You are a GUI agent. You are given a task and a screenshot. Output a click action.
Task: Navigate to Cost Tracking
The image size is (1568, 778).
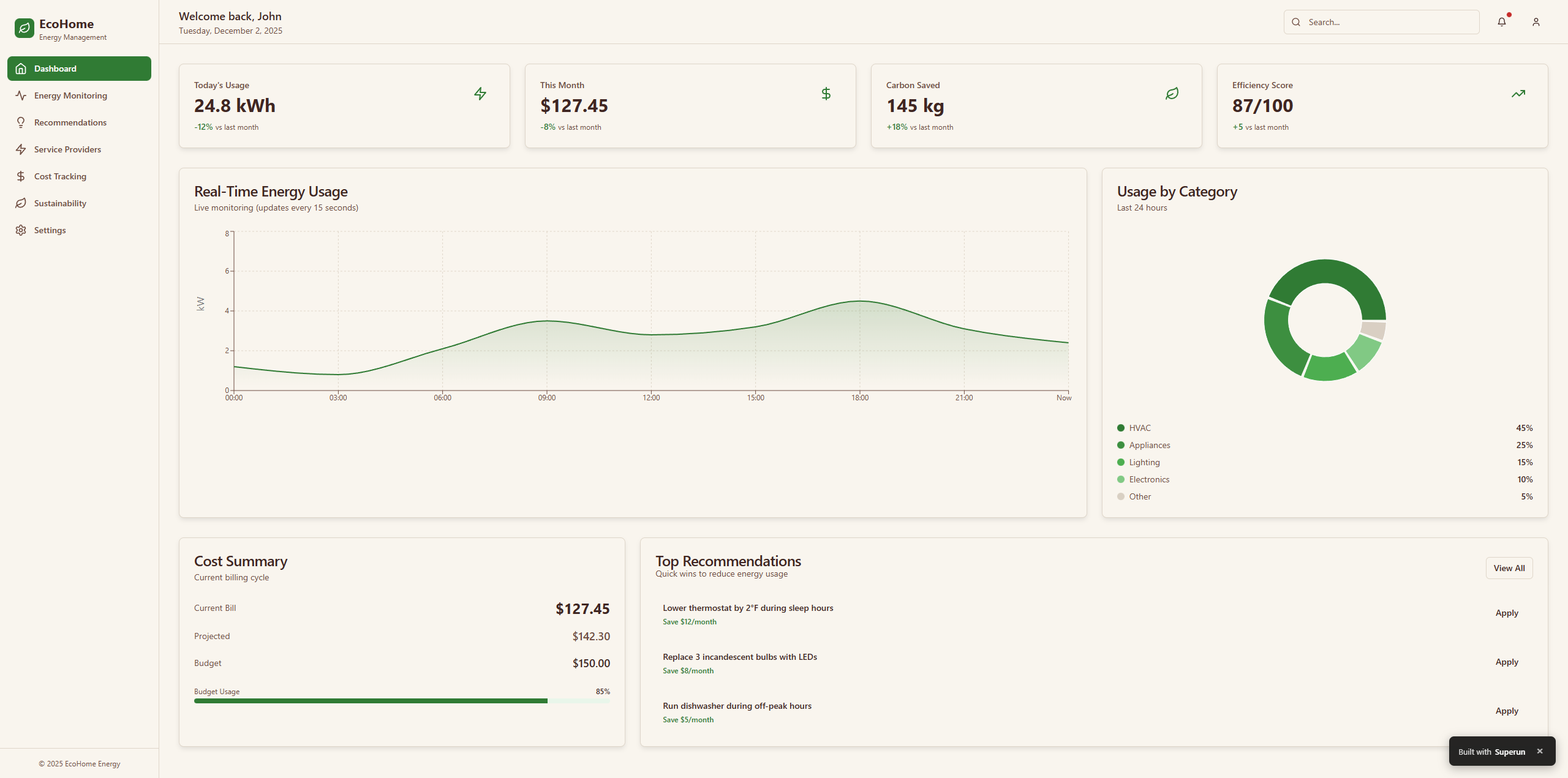[60, 176]
